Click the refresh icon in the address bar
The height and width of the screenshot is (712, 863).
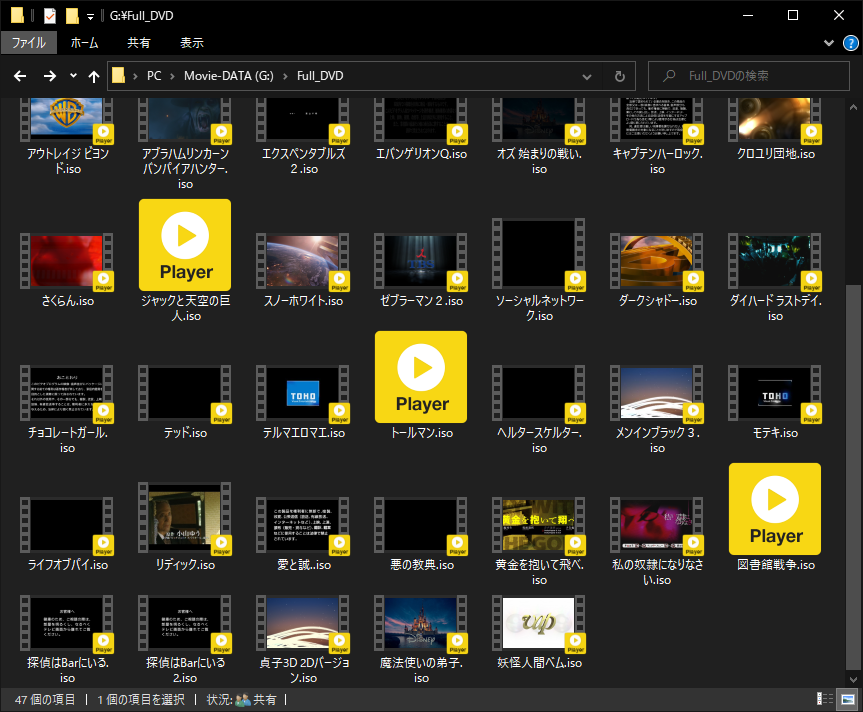click(619, 76)
